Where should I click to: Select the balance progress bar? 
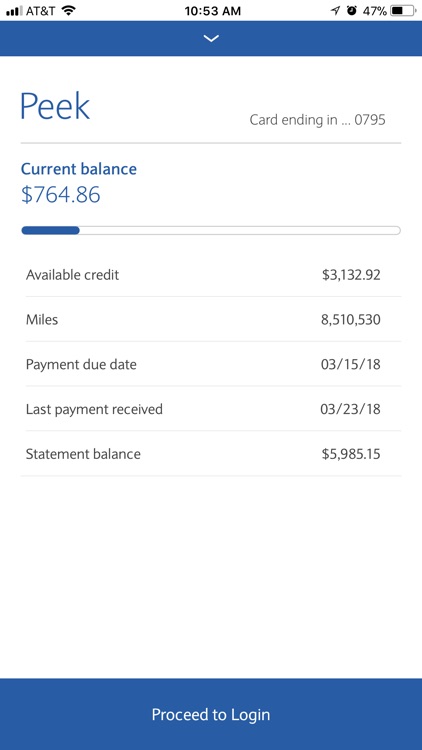[x=211, y=231]
